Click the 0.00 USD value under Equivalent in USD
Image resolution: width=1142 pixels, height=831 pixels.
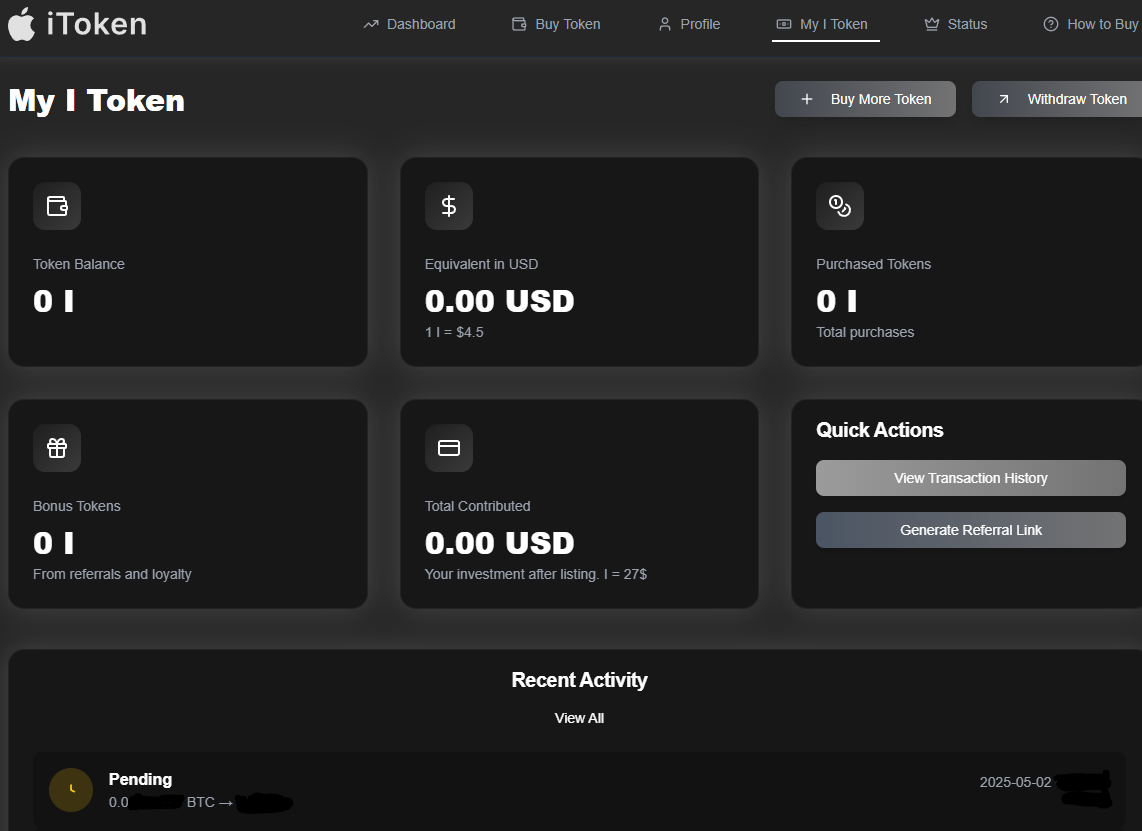(500, 301)
